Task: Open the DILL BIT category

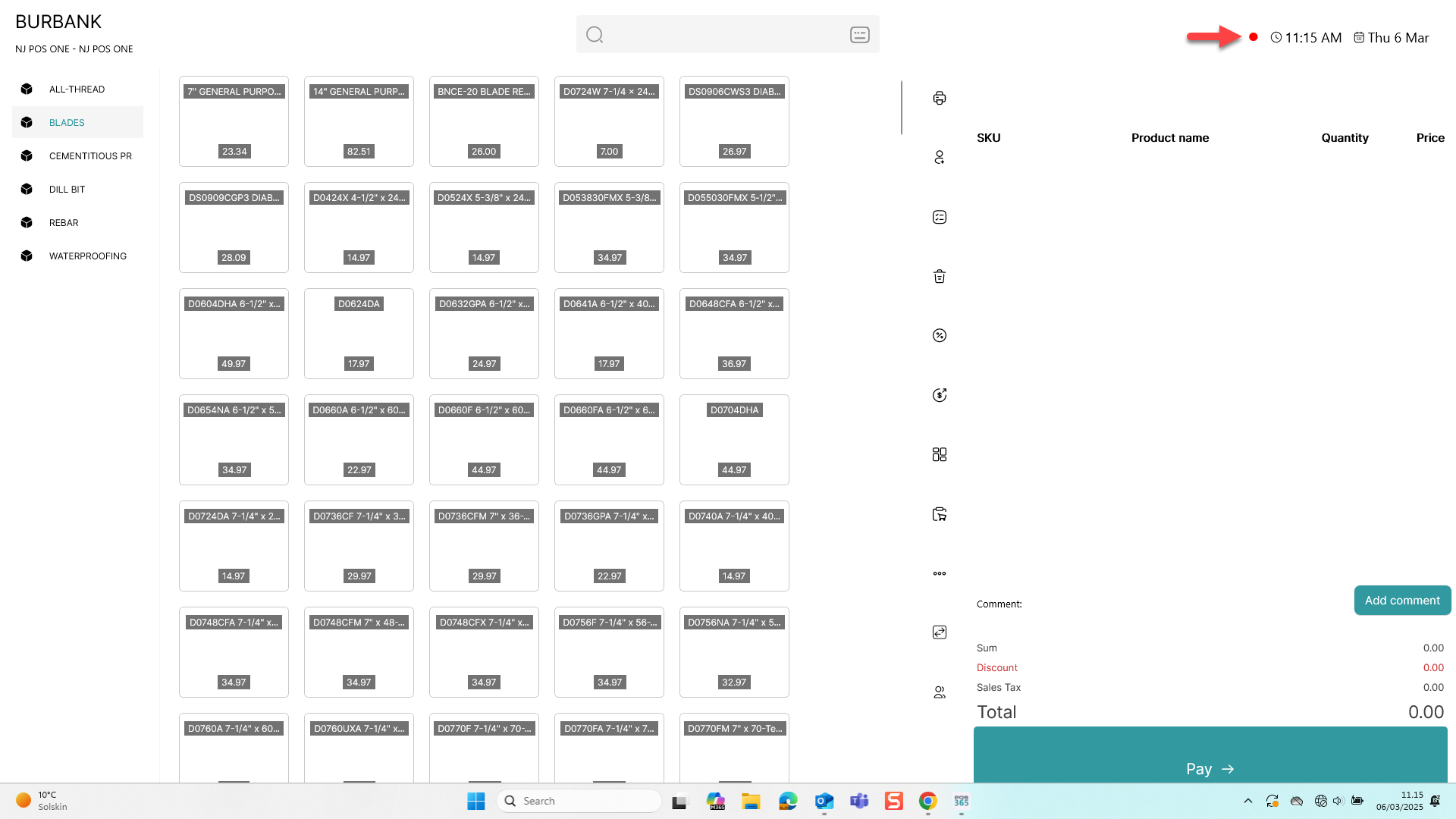Action: [77, 189]
